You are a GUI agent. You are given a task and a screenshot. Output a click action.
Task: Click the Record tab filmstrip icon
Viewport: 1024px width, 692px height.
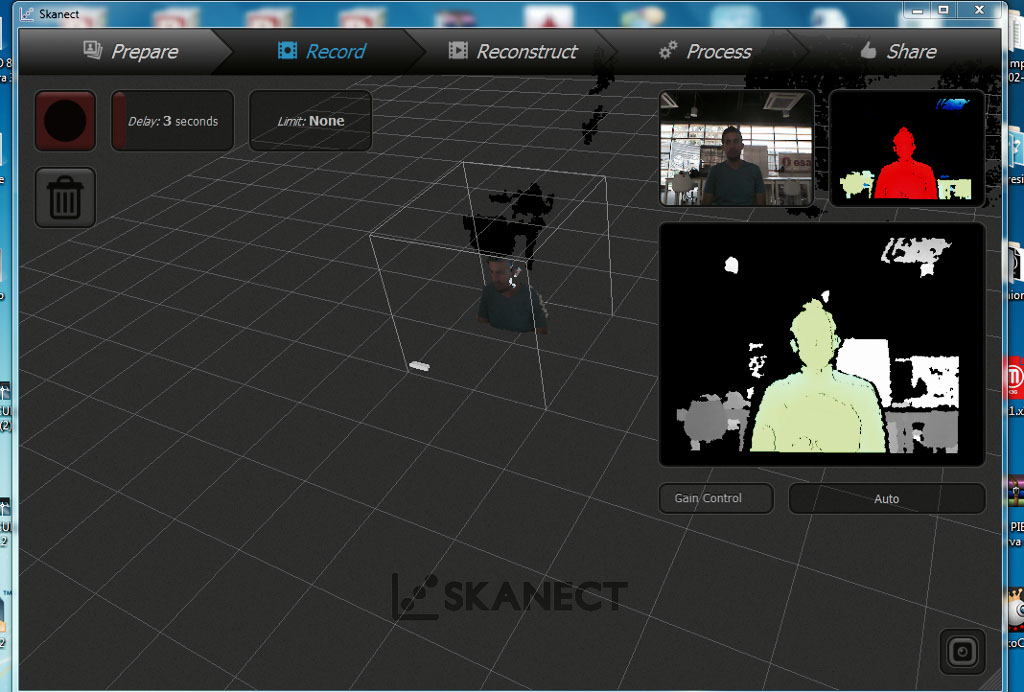(287, 50)
